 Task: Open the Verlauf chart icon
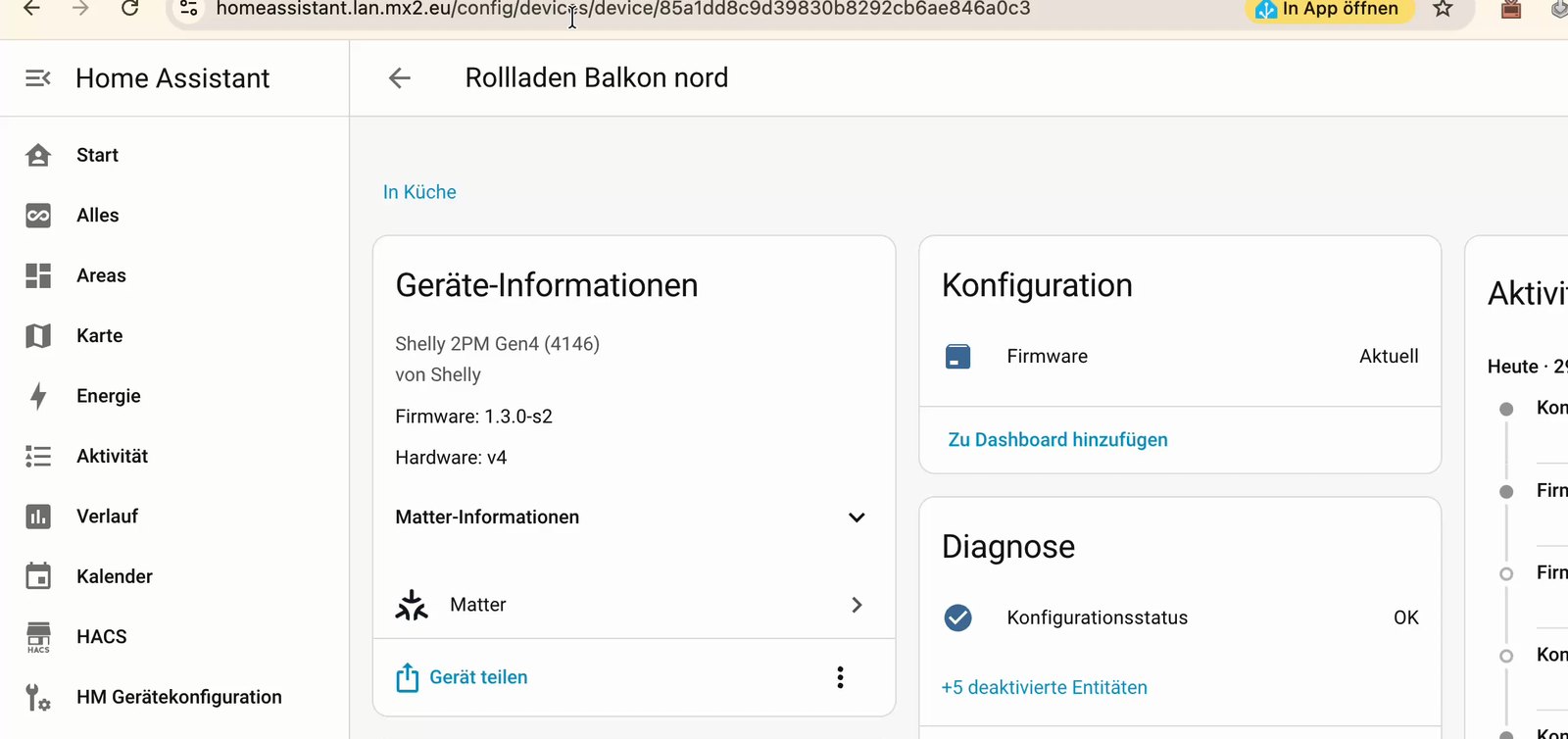tap(38, 517)
